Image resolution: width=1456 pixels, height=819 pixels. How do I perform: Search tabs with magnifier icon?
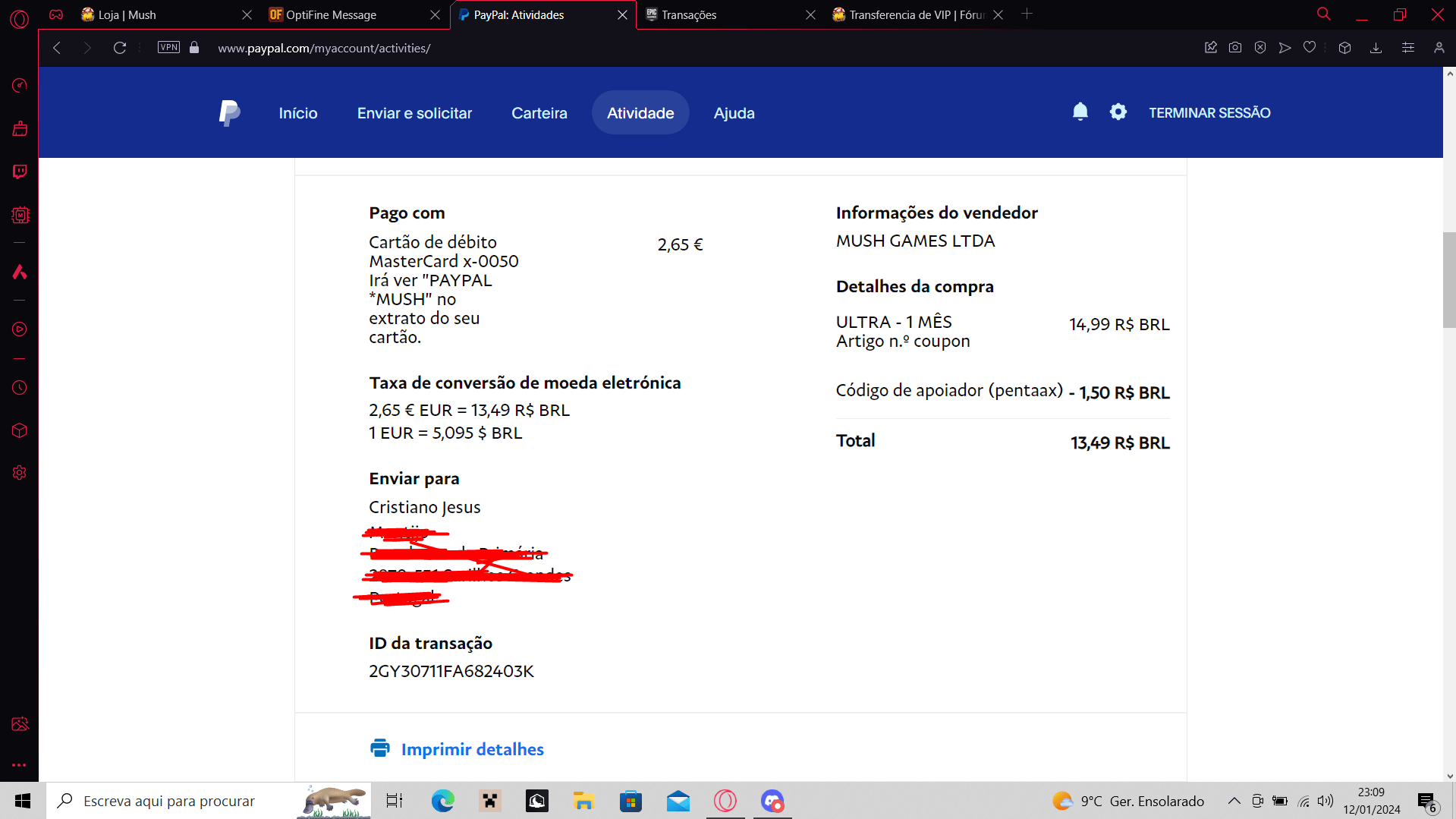click(1324, 14)
